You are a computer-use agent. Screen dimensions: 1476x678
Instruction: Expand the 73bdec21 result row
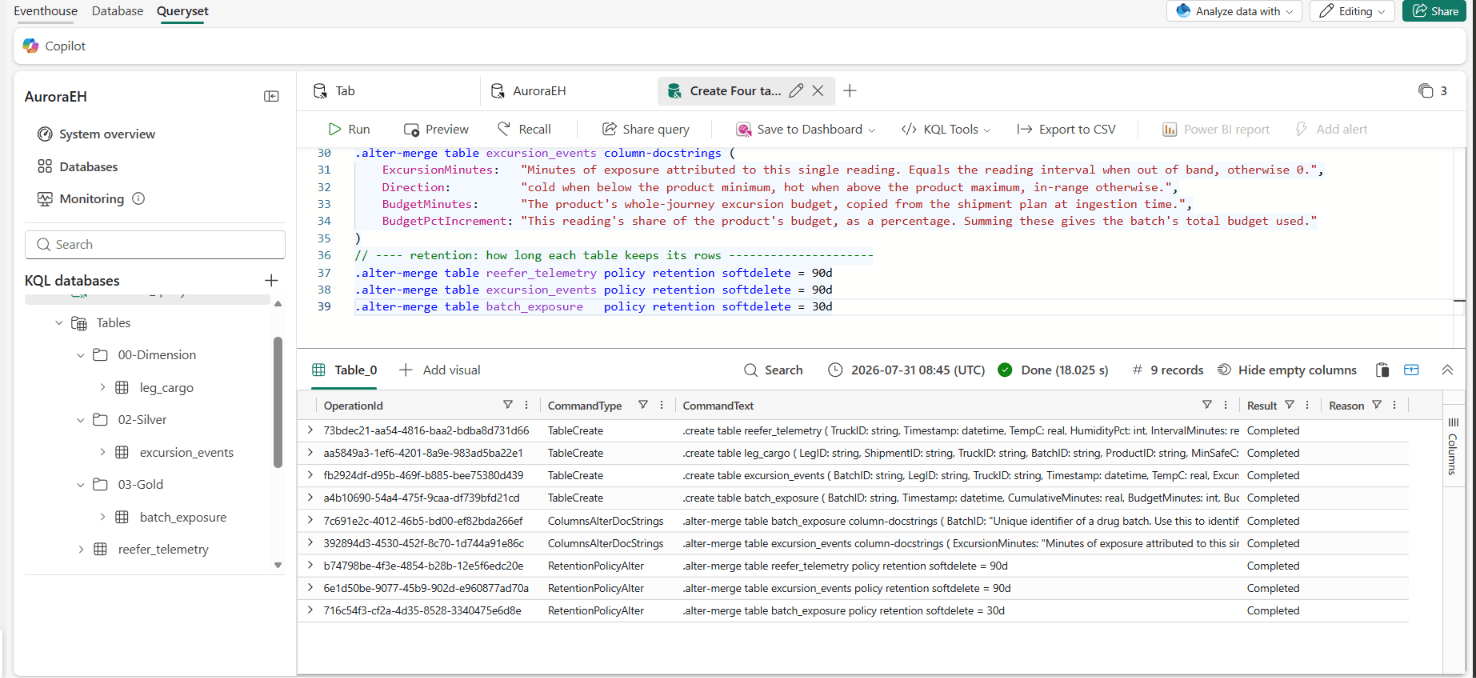pyautogui.click(x=310, y=430)
